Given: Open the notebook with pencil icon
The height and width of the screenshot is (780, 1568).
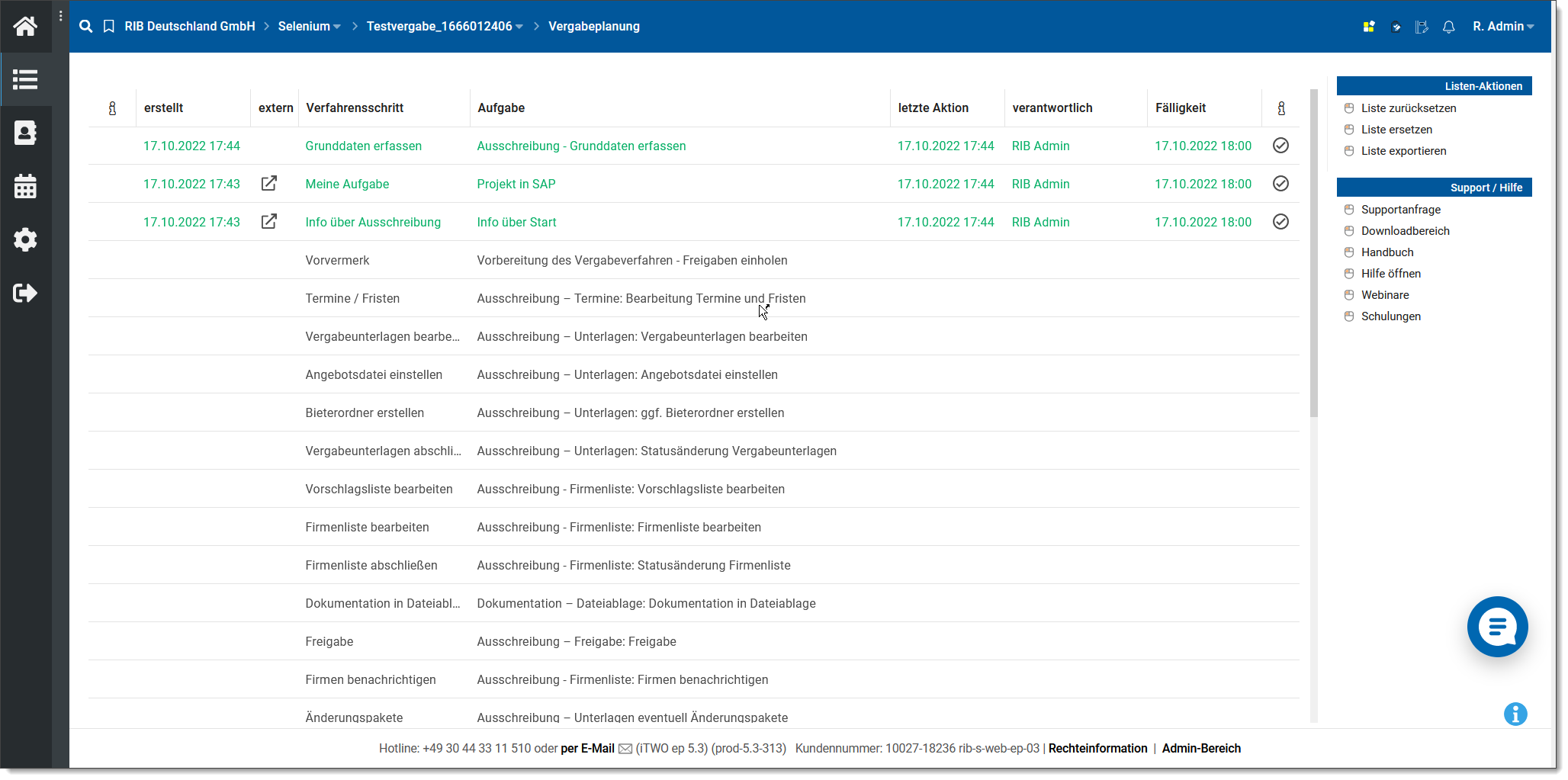Looking at the screenshot, I should 1422,27.
